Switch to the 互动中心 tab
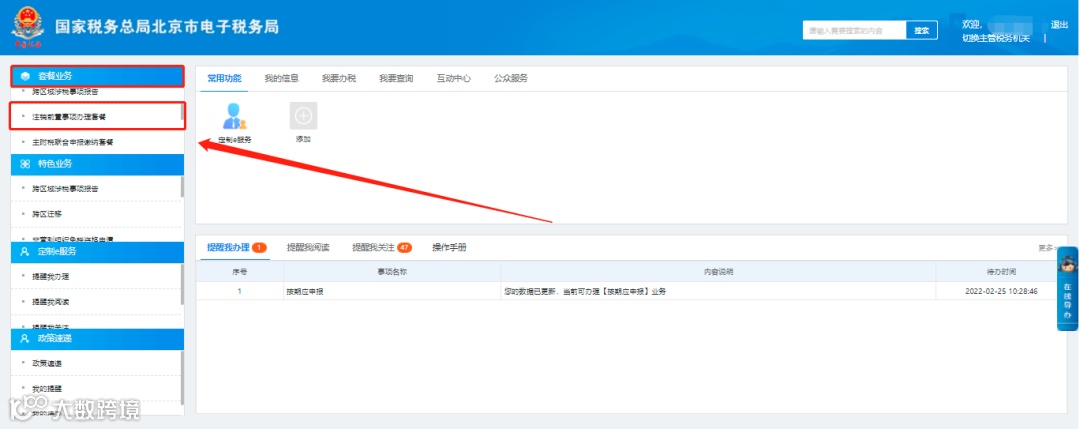The image size is (1080, 429). tap(454, 78)
